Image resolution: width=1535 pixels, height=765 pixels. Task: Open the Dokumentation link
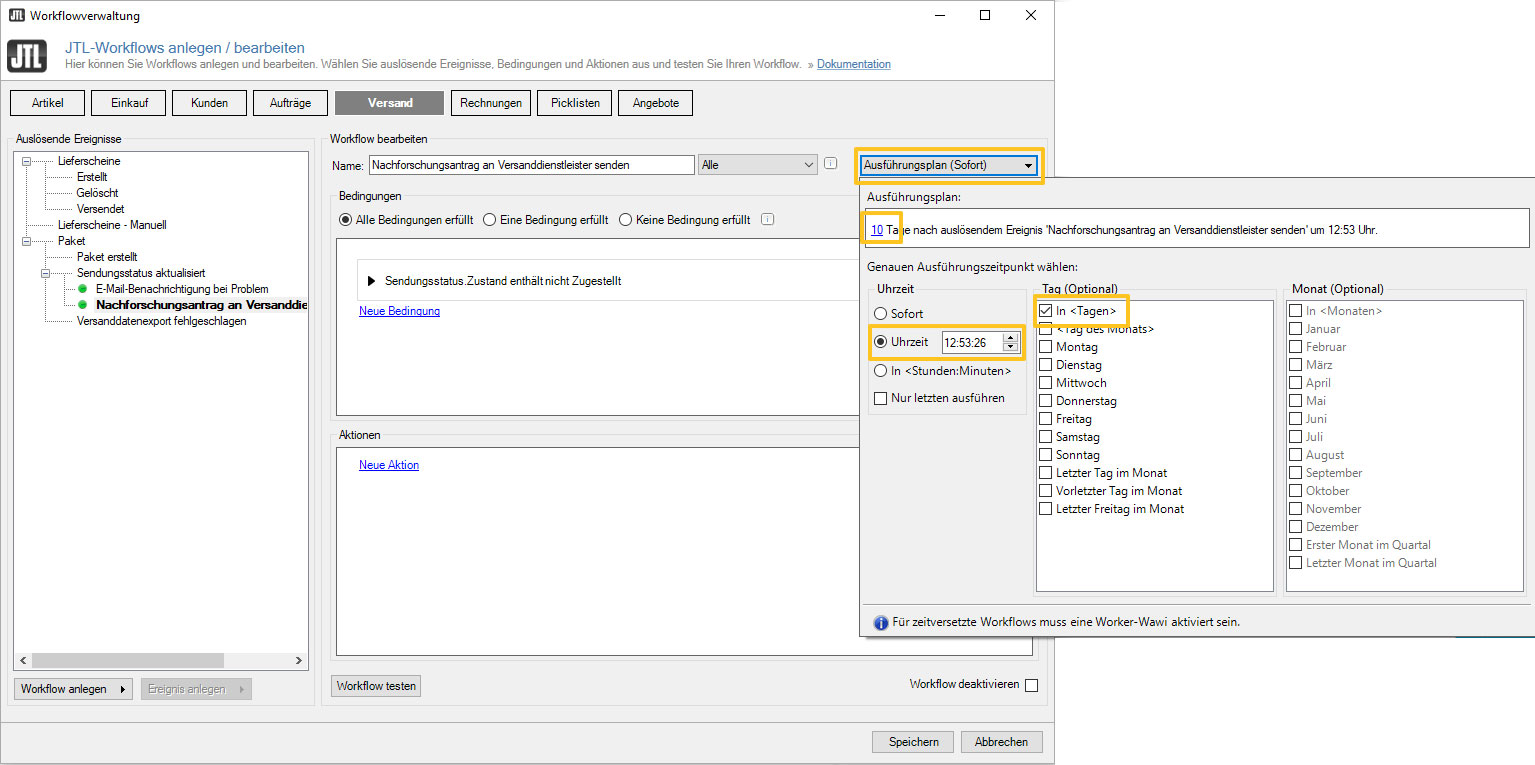pyautogui.click(x=854, y=64)
